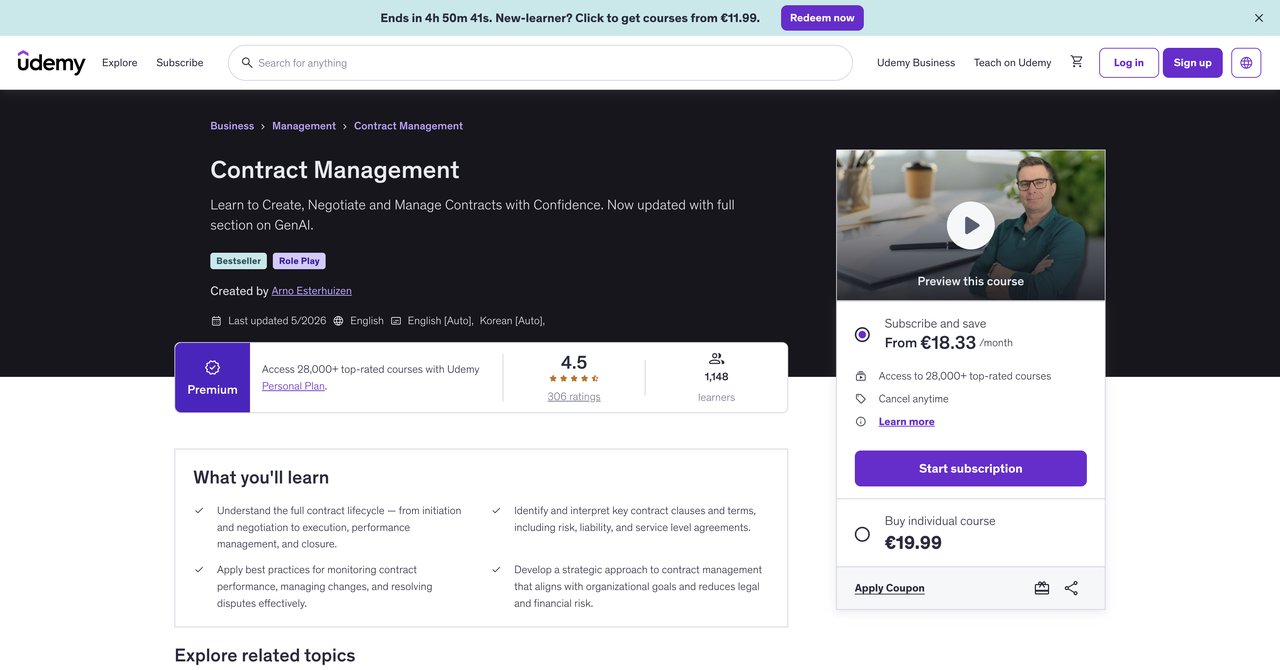Click the Udemy logo
1280x670 pixels.
coord(51,62)
